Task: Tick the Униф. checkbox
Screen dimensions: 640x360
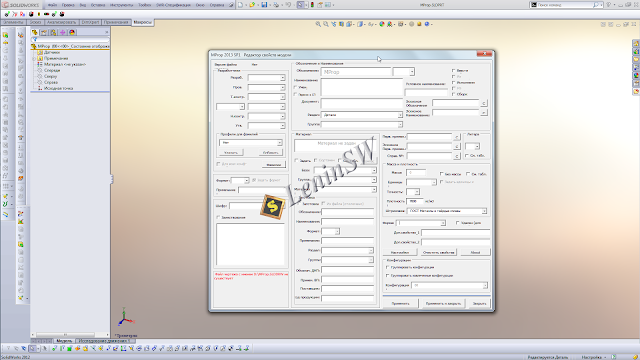Action: click(x=296, y=87)
